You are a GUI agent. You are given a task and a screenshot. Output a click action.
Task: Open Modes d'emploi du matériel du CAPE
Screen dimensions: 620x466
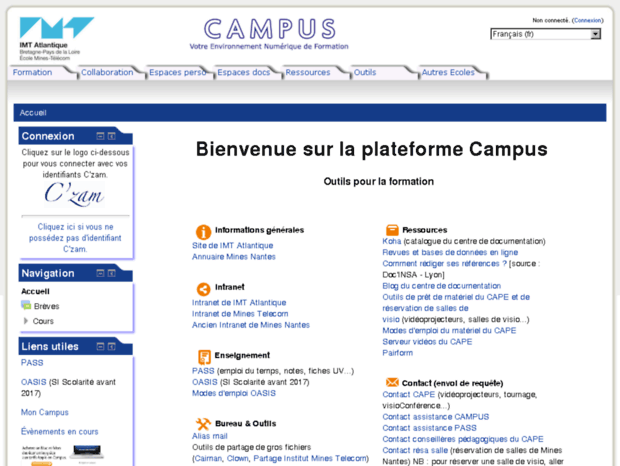(x=449, y=330)
